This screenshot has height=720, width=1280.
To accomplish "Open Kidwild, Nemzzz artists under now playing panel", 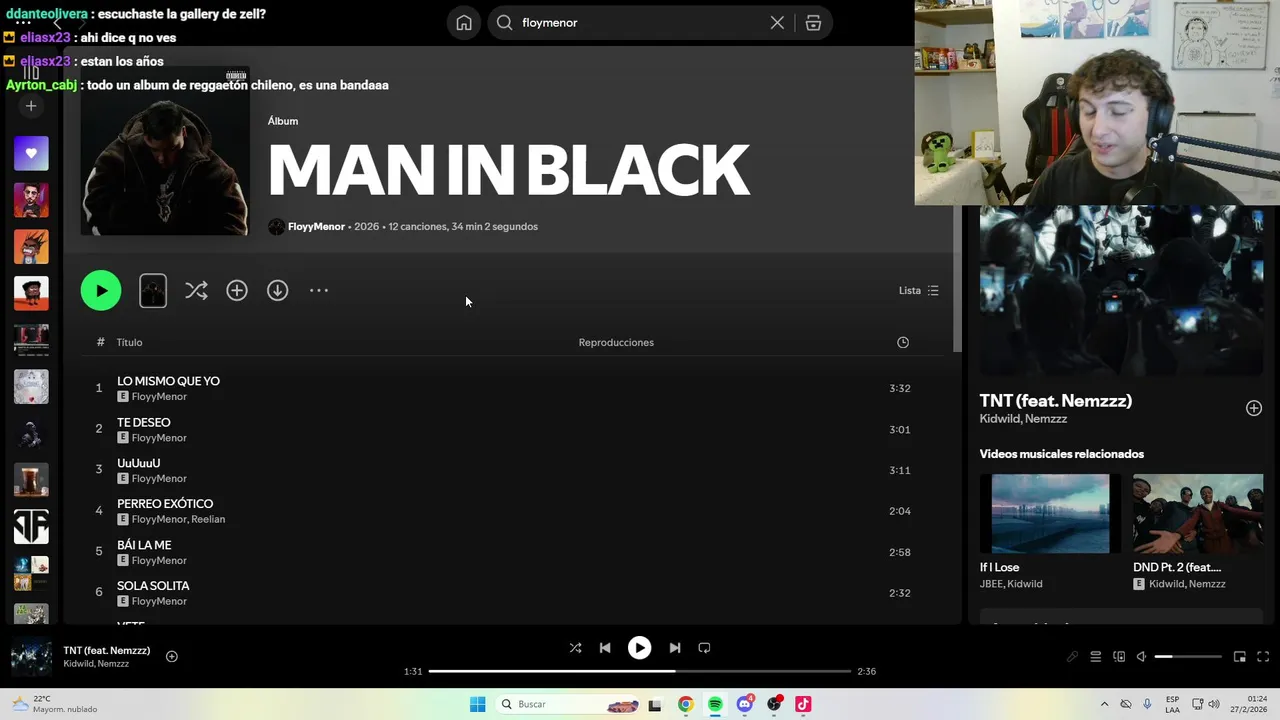I will point(1023,419).
